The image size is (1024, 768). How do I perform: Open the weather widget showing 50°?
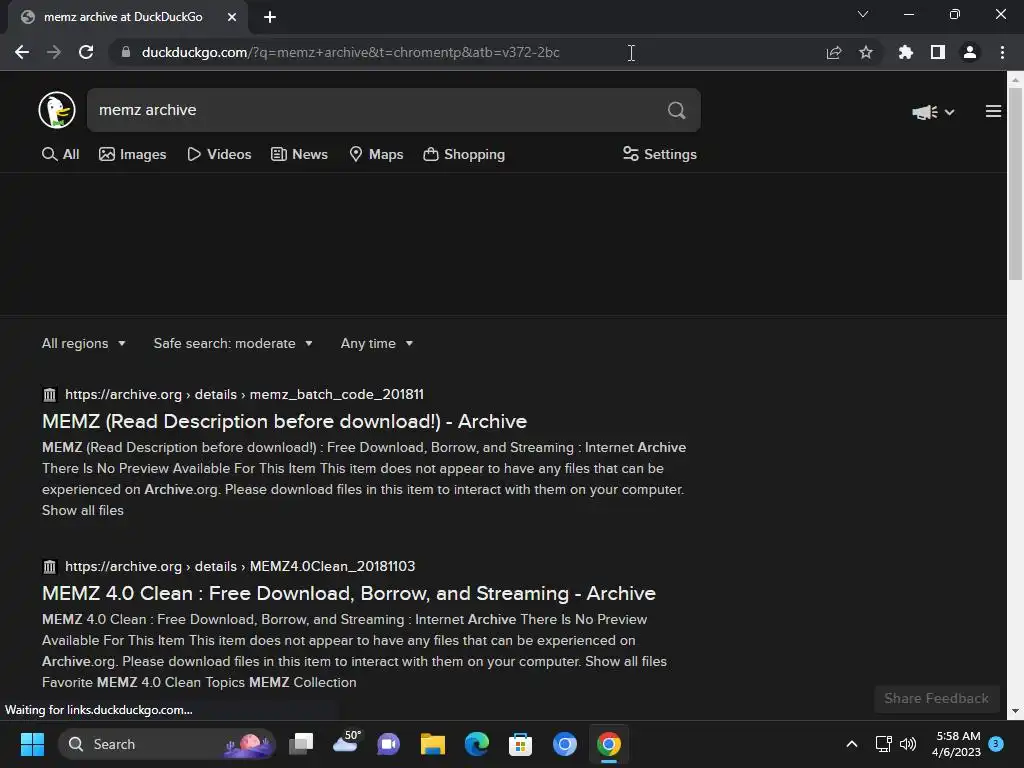coord(346,743)
